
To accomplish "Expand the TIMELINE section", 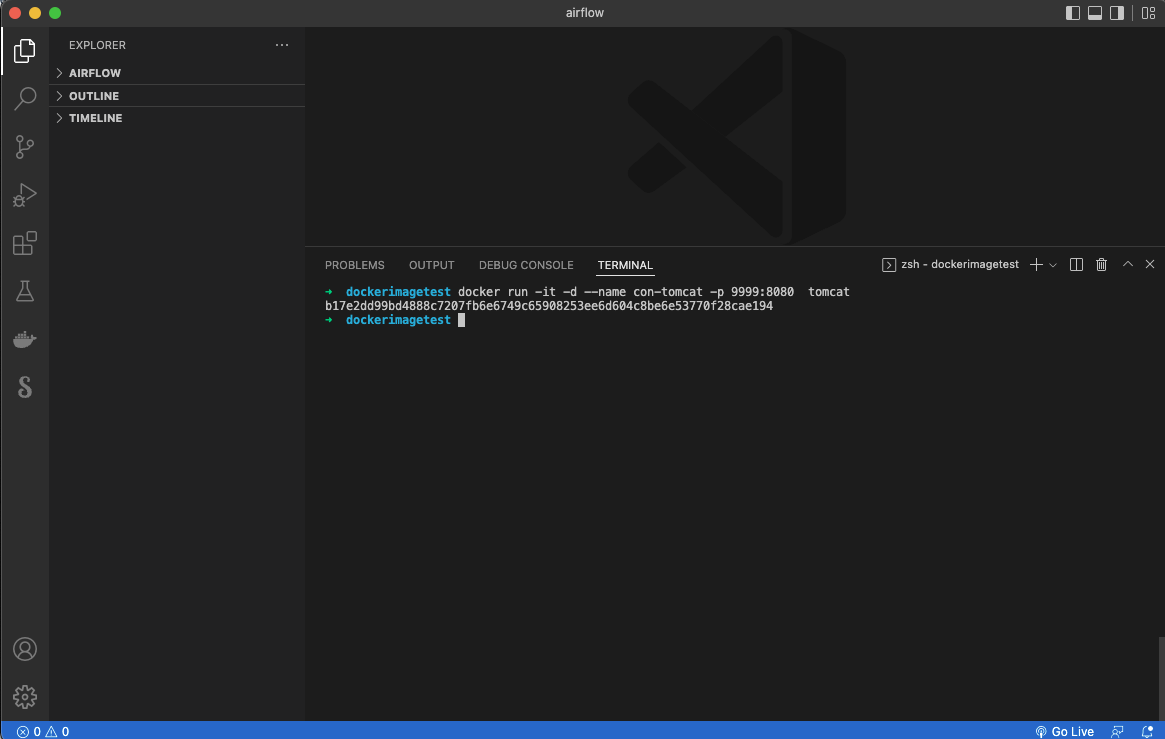I will [x=177, y=118].
